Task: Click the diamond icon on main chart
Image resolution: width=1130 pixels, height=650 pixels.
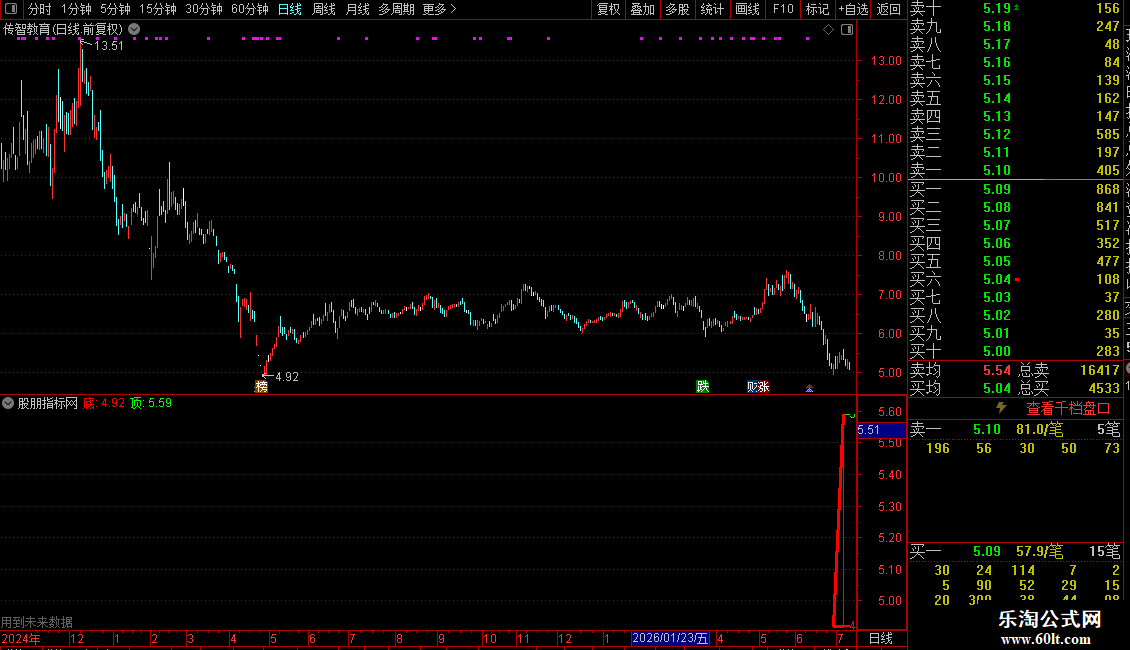Action: coord(829,30)
